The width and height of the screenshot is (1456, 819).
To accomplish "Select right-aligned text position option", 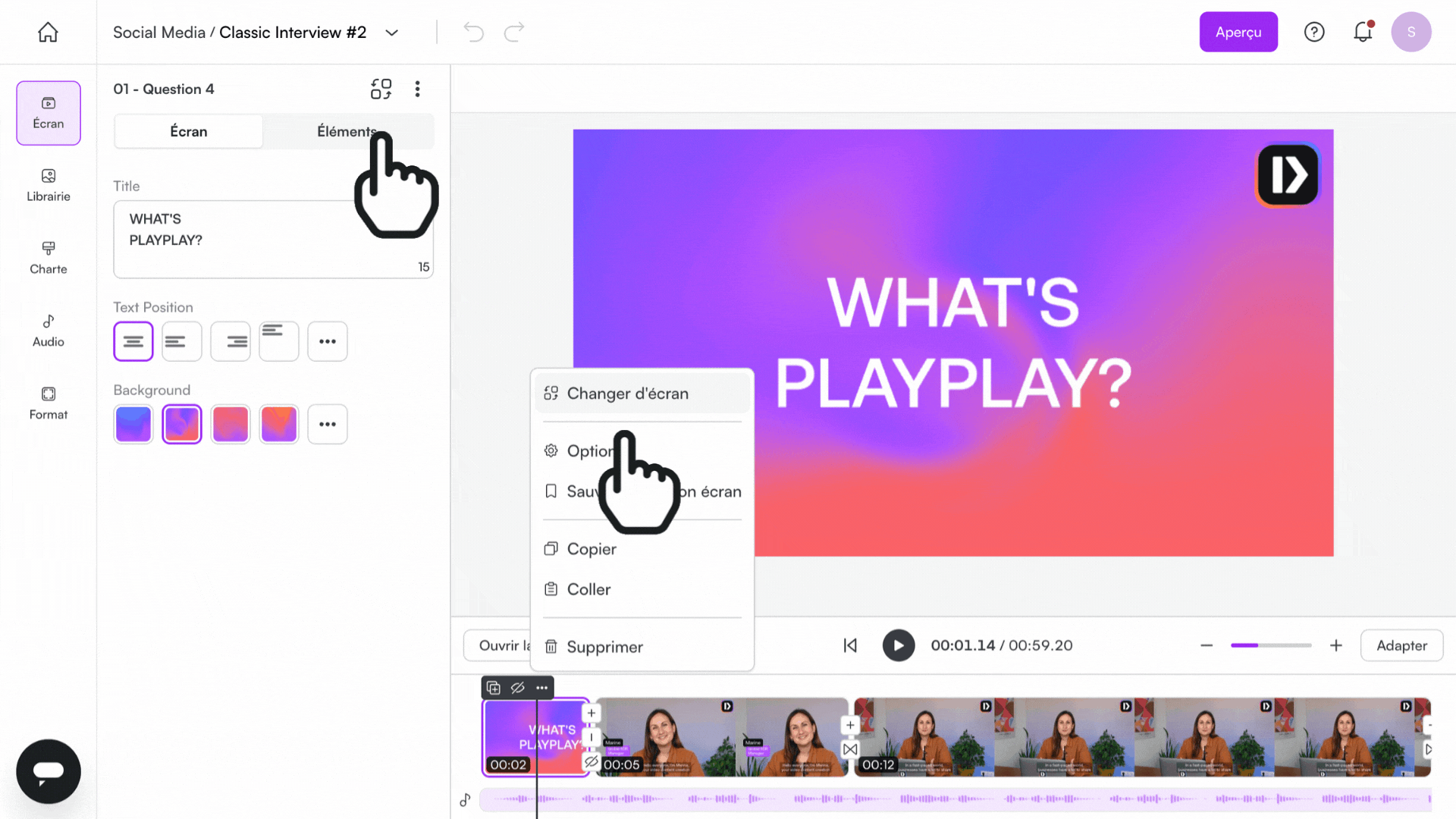I will [231, 341].
